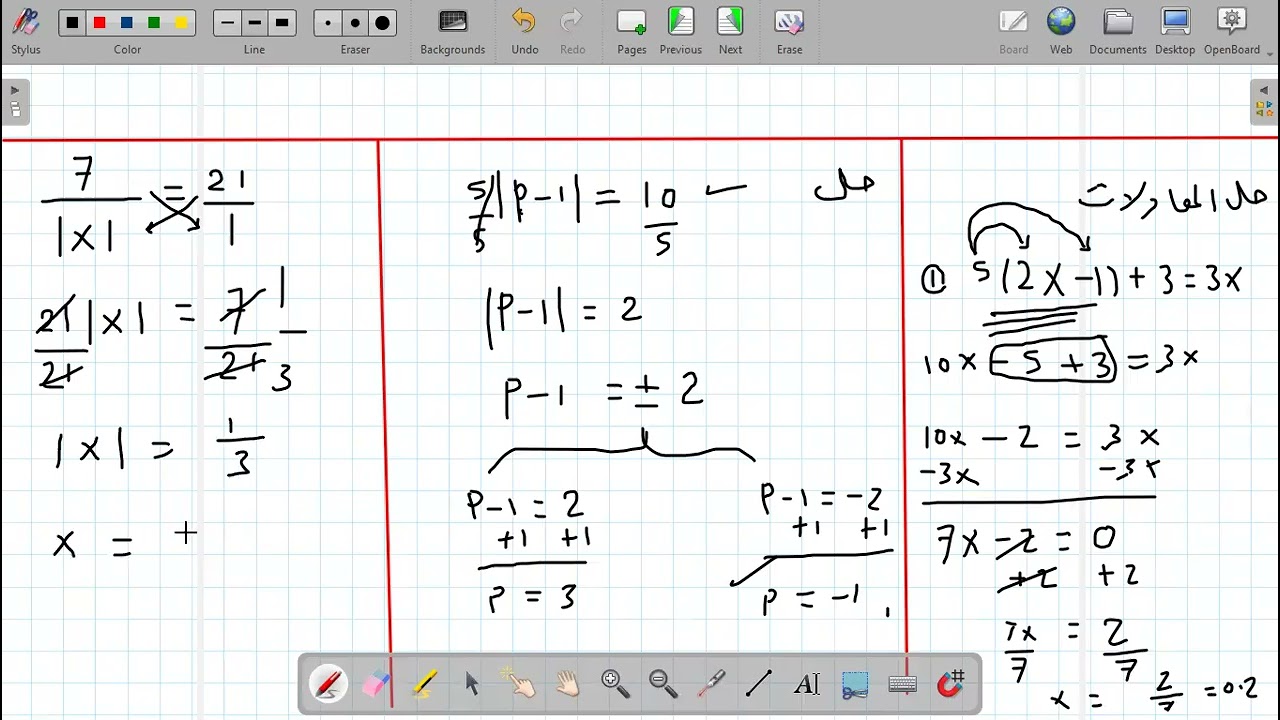Select the Draw lines tool
1280x720 pixels.
pyautogui.click(x=759, y=684)
